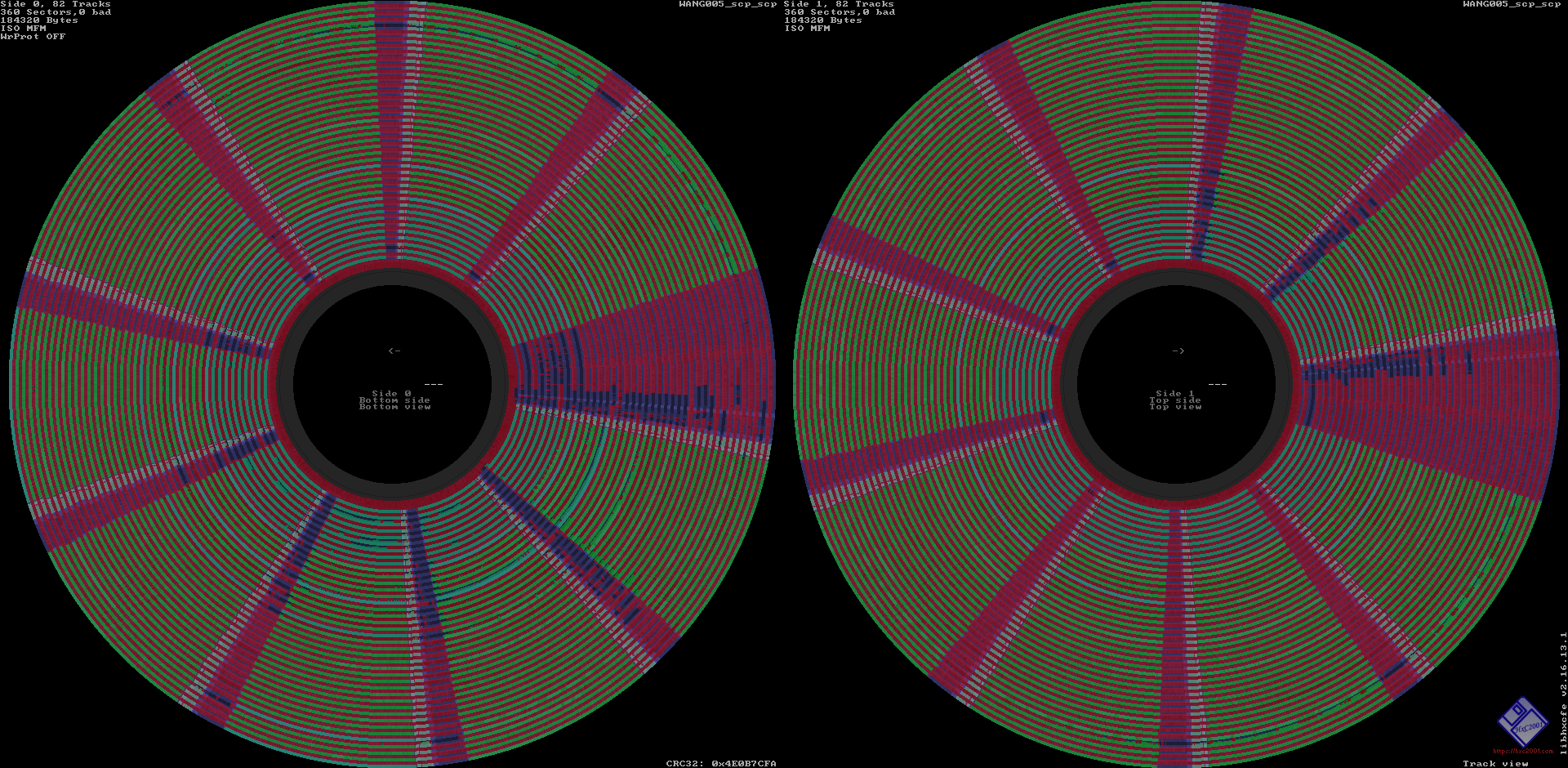Click the "Bottom side" label in the left hub
1568x768 pixels.
[x=394, y=400]
